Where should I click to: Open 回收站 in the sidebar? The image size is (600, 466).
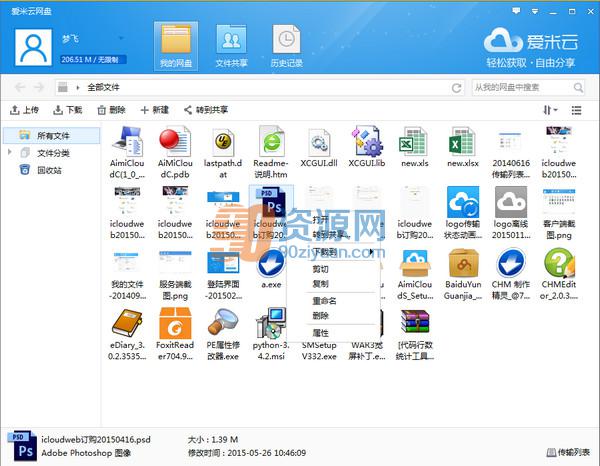[x=49, y=170]
